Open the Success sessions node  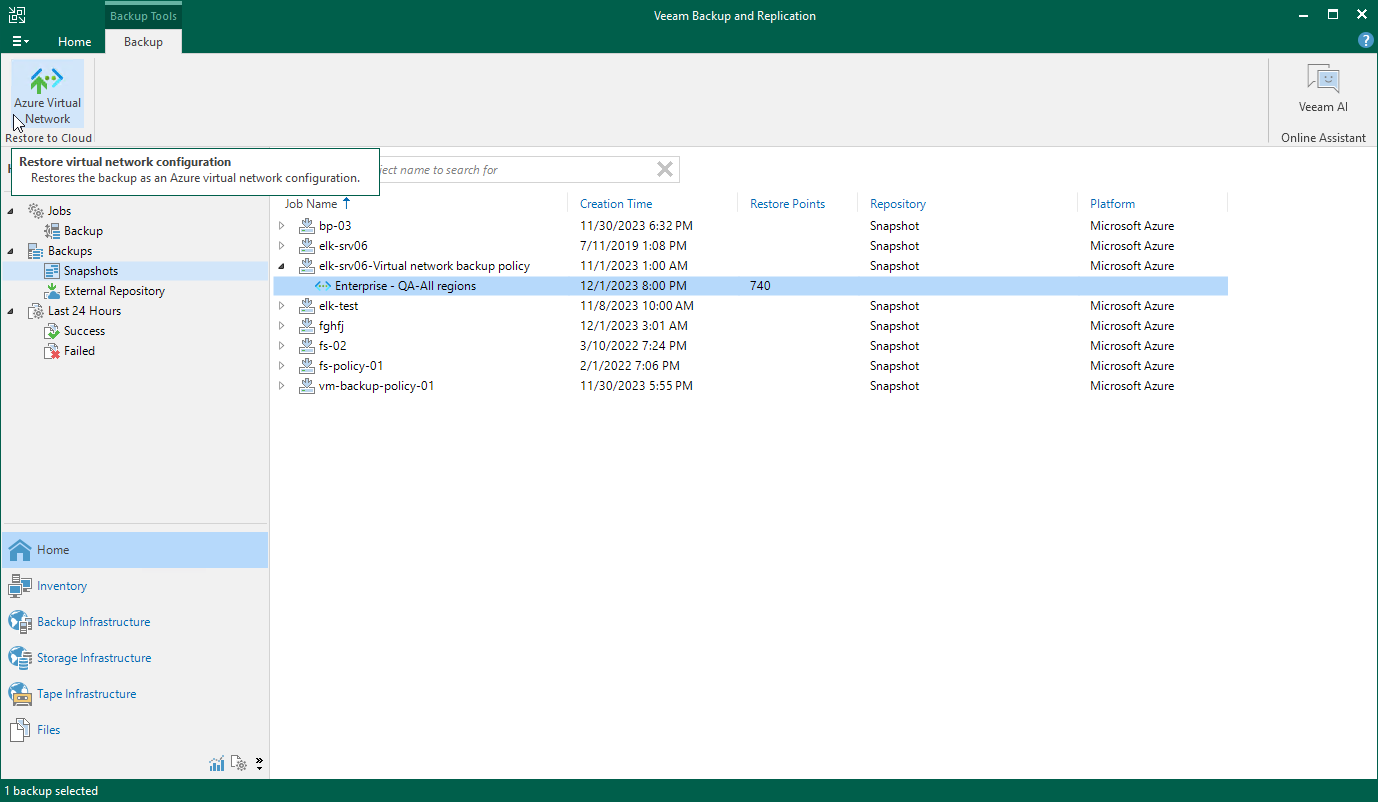tap(84, 331)
